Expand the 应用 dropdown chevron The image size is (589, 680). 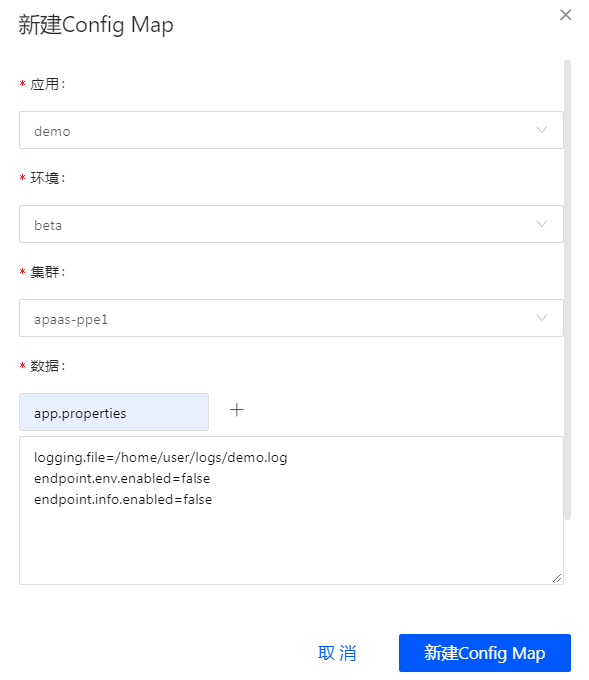(x=541, y=130)
